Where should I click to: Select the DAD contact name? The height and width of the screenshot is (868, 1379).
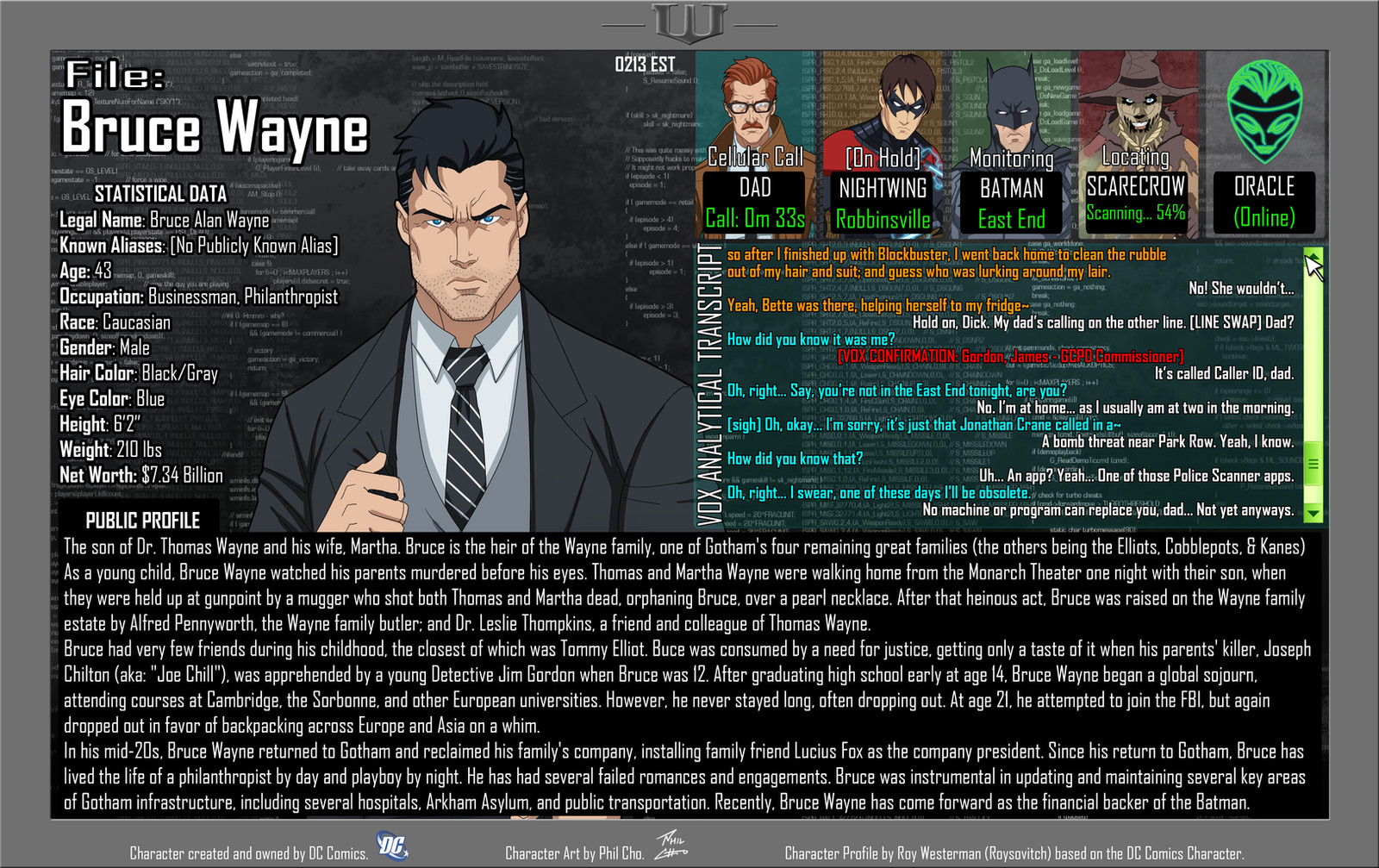[755, 188]
